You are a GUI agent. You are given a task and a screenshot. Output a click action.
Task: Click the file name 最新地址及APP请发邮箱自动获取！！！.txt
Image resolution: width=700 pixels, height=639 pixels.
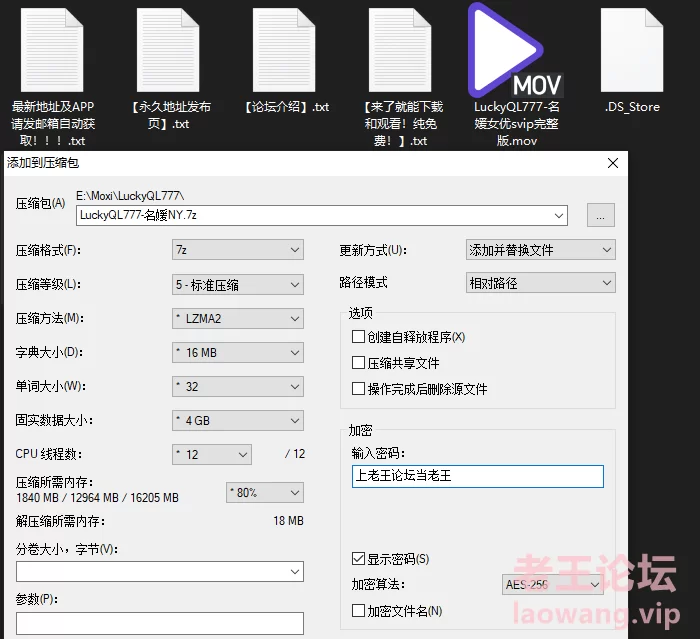coord(53,124)
